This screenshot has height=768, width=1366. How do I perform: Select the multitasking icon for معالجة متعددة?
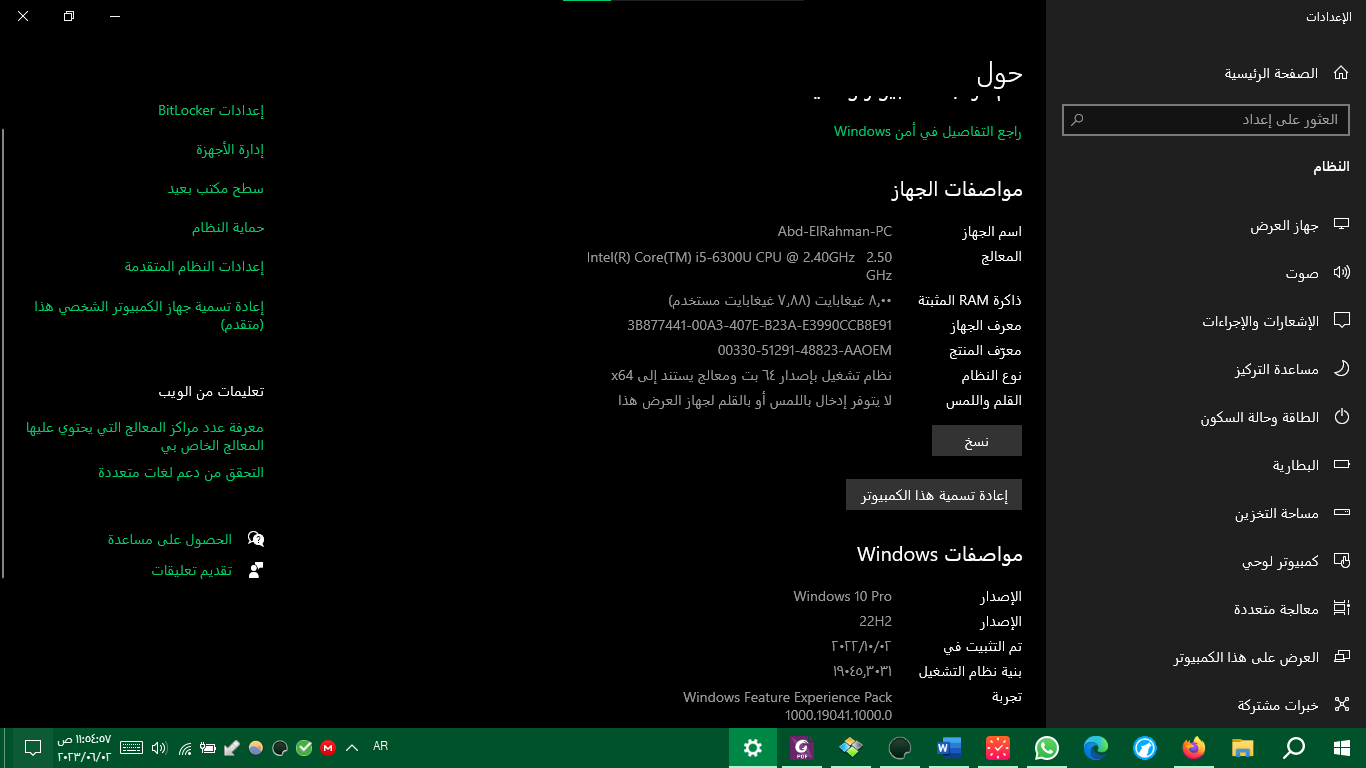pyautogui.click(x=1342, y=609)
